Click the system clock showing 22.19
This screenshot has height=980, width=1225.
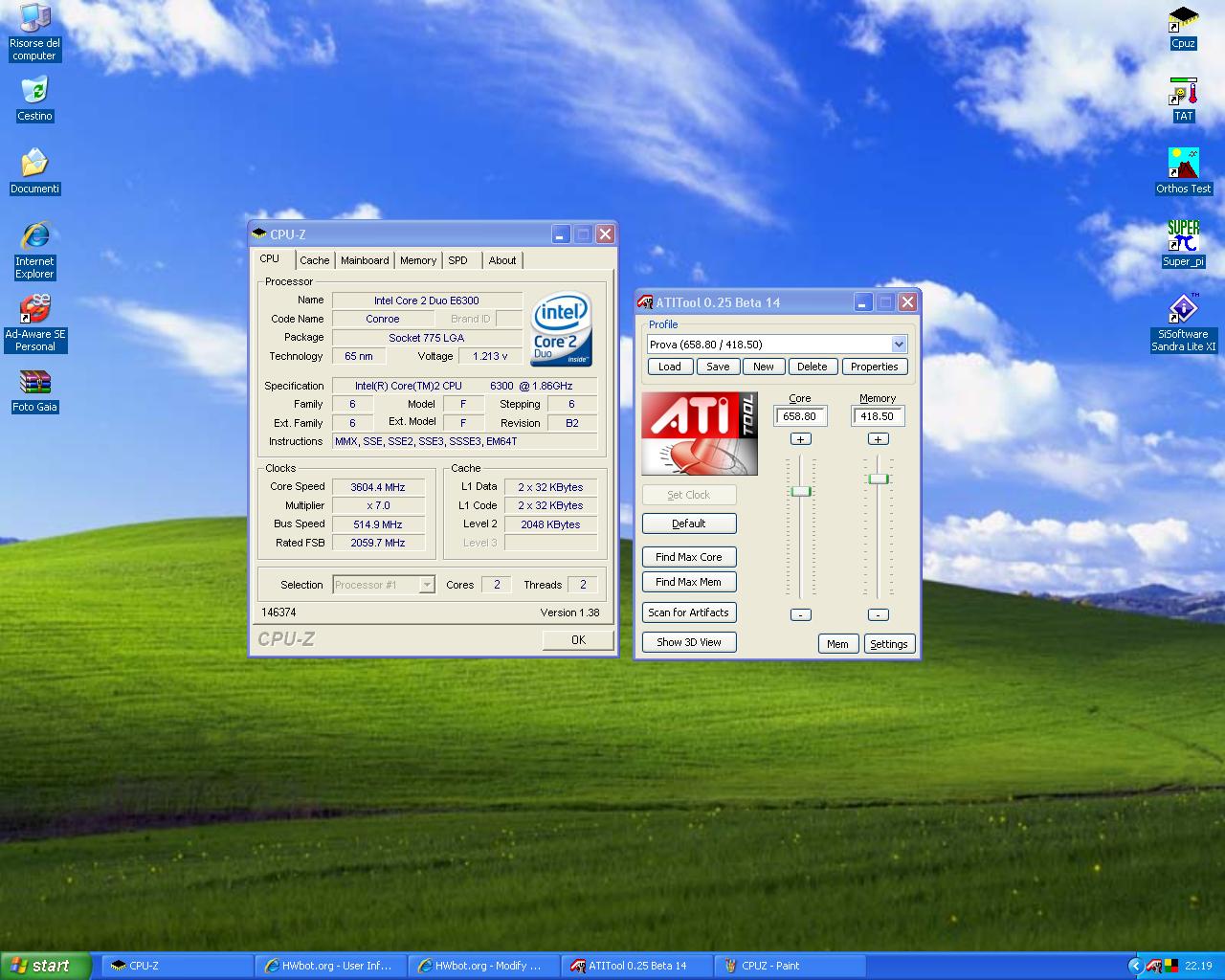[1198, 966]
